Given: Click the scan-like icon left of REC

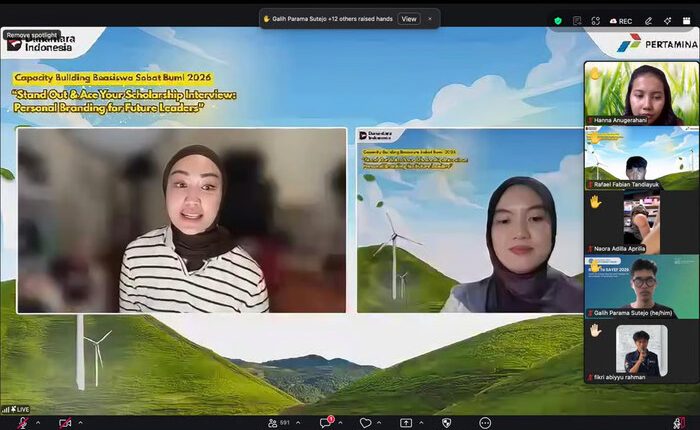Looking at the screenshot, I should [596, 21].
